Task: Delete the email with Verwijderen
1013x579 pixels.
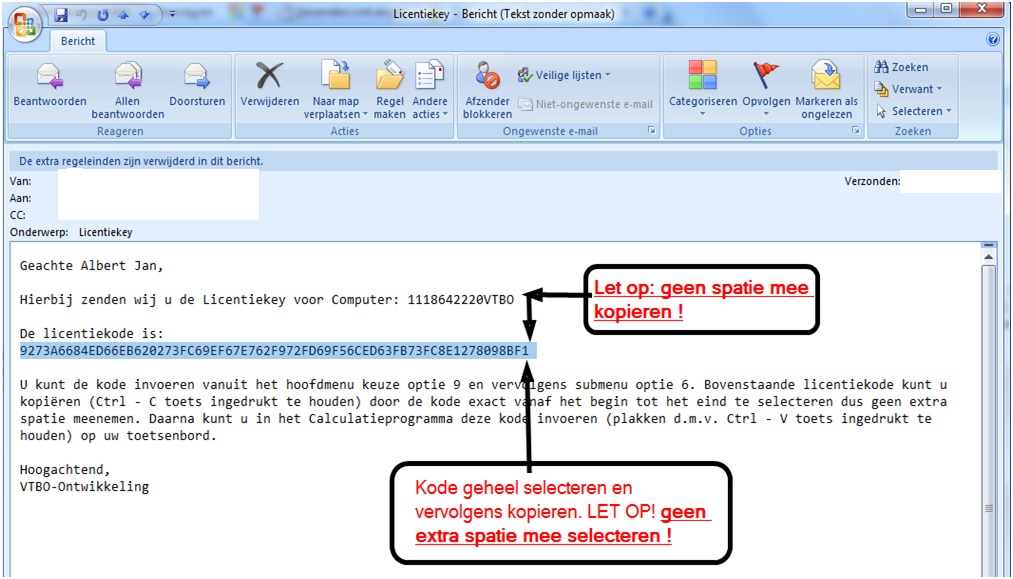Action: (x=269, y=78)
